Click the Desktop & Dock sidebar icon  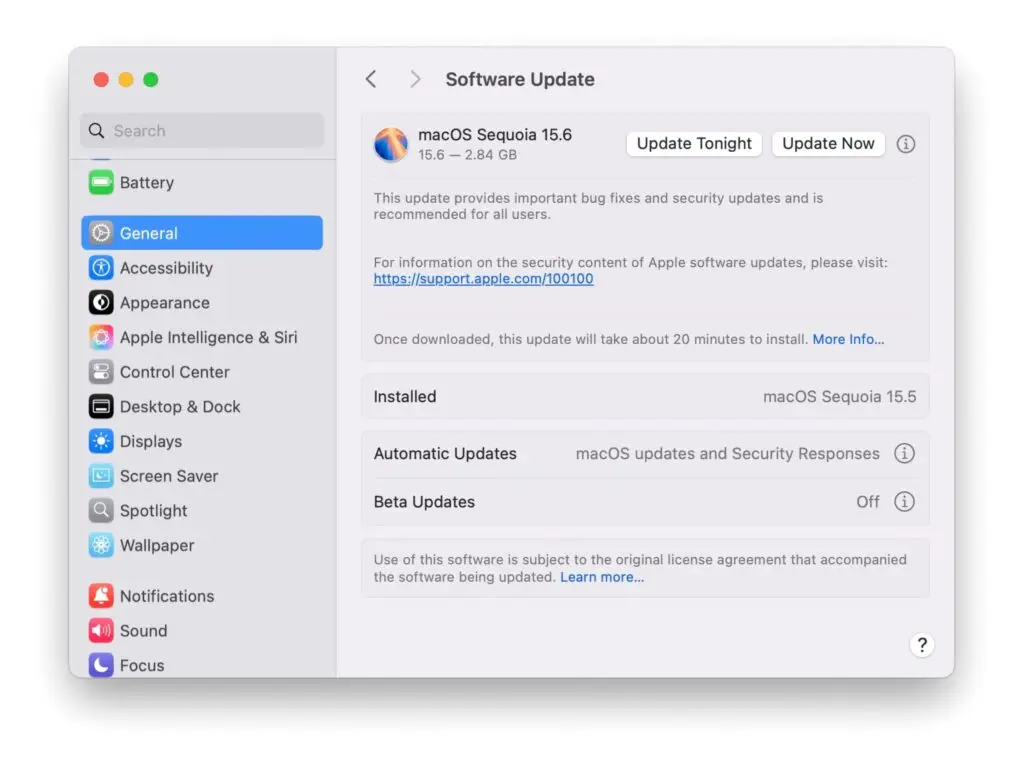click(101, 406)
